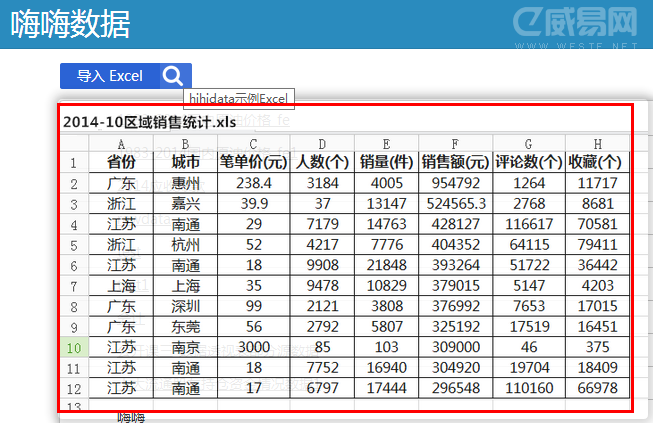Click the 销量(件) header cell
The image size is (653, 423).
tap(386, 162)
